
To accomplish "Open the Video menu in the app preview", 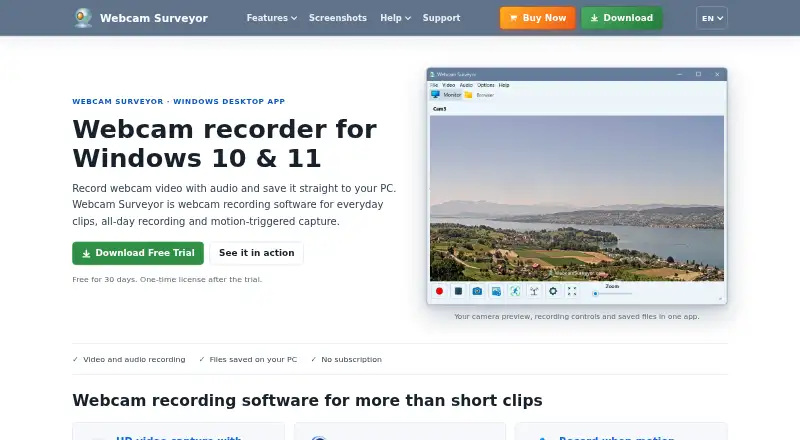I will point(448,85).
